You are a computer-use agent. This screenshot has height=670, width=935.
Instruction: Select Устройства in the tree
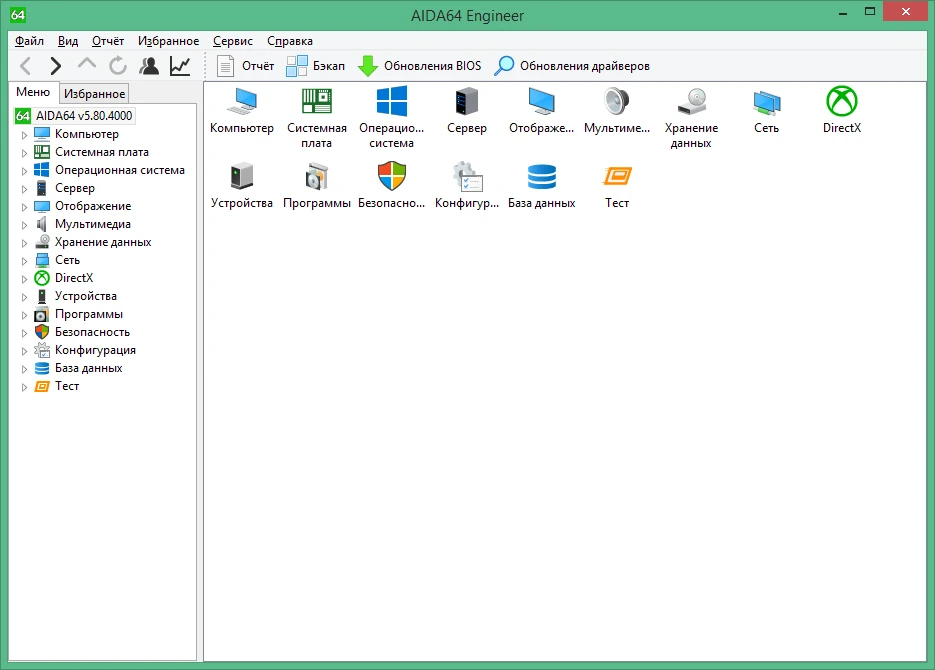pyautogui.click(x=86, y=296)
